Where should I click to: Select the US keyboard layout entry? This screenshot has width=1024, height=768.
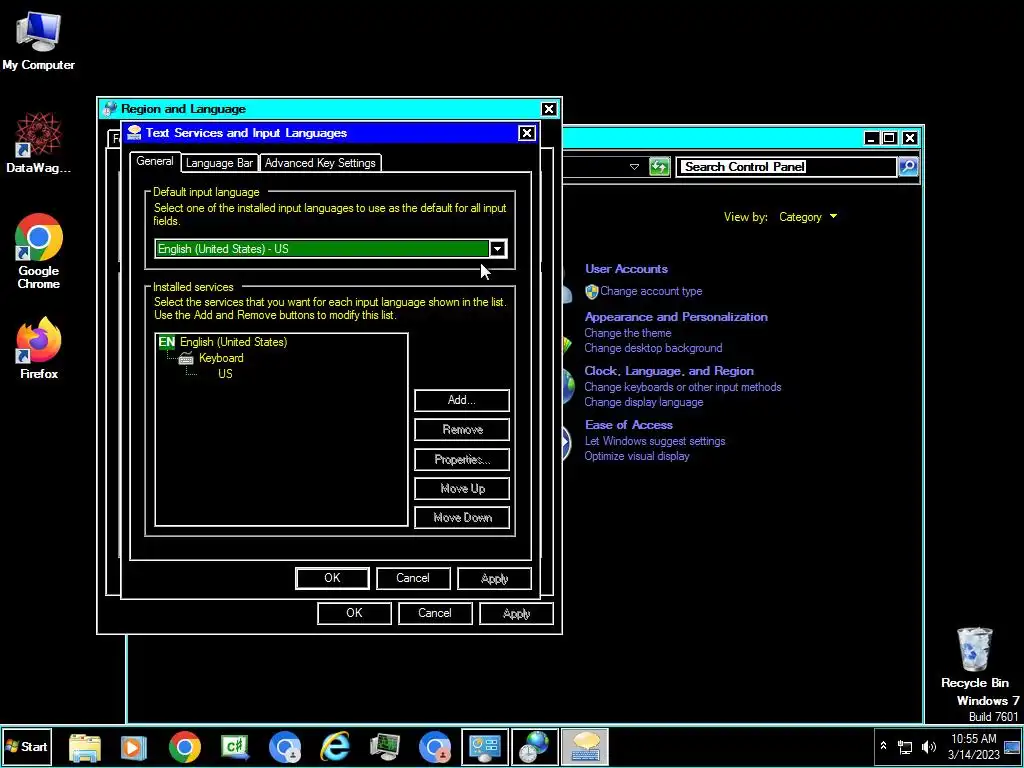(x=225, y=374)
